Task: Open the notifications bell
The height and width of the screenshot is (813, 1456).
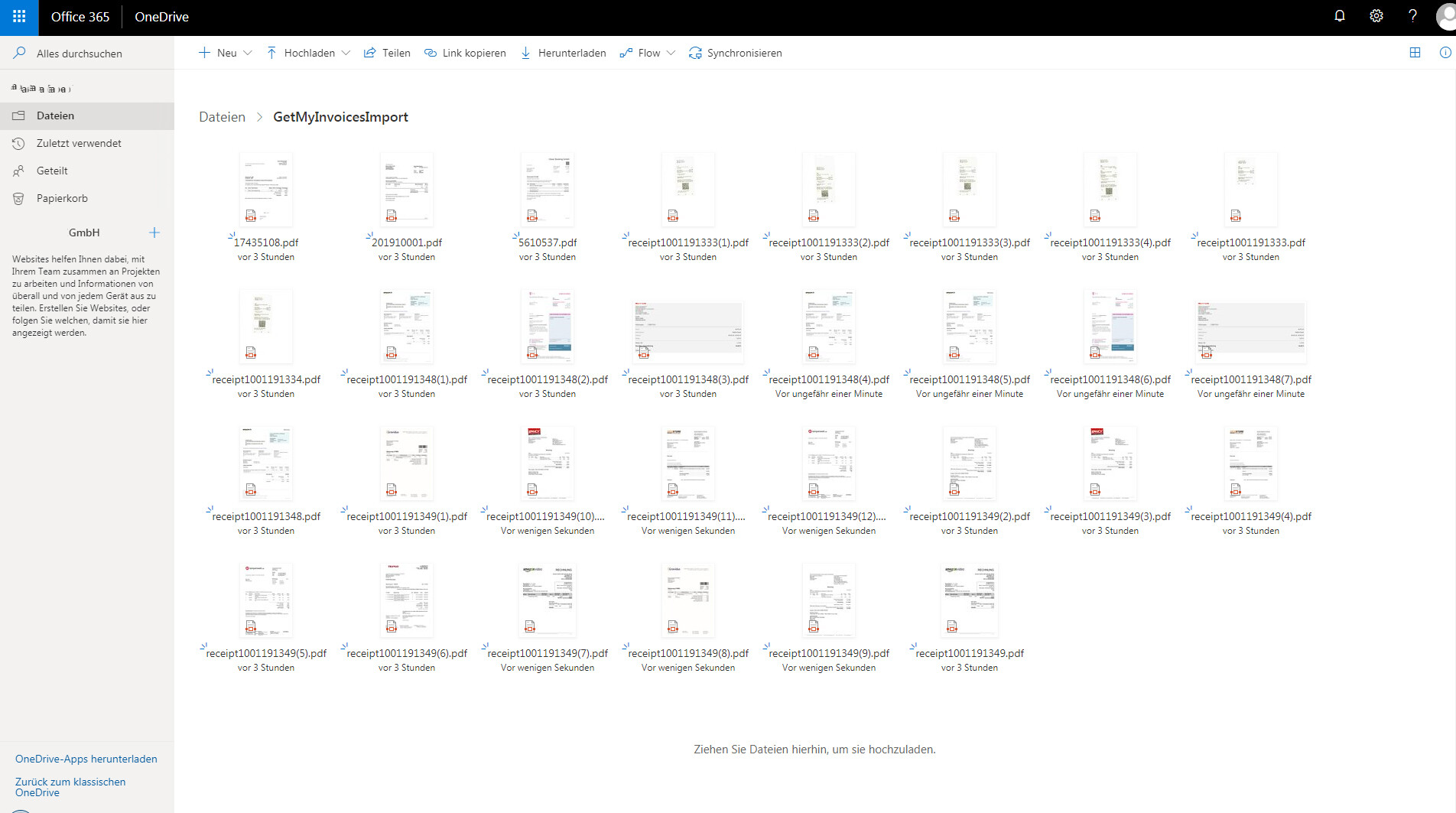Action: 1340,16
